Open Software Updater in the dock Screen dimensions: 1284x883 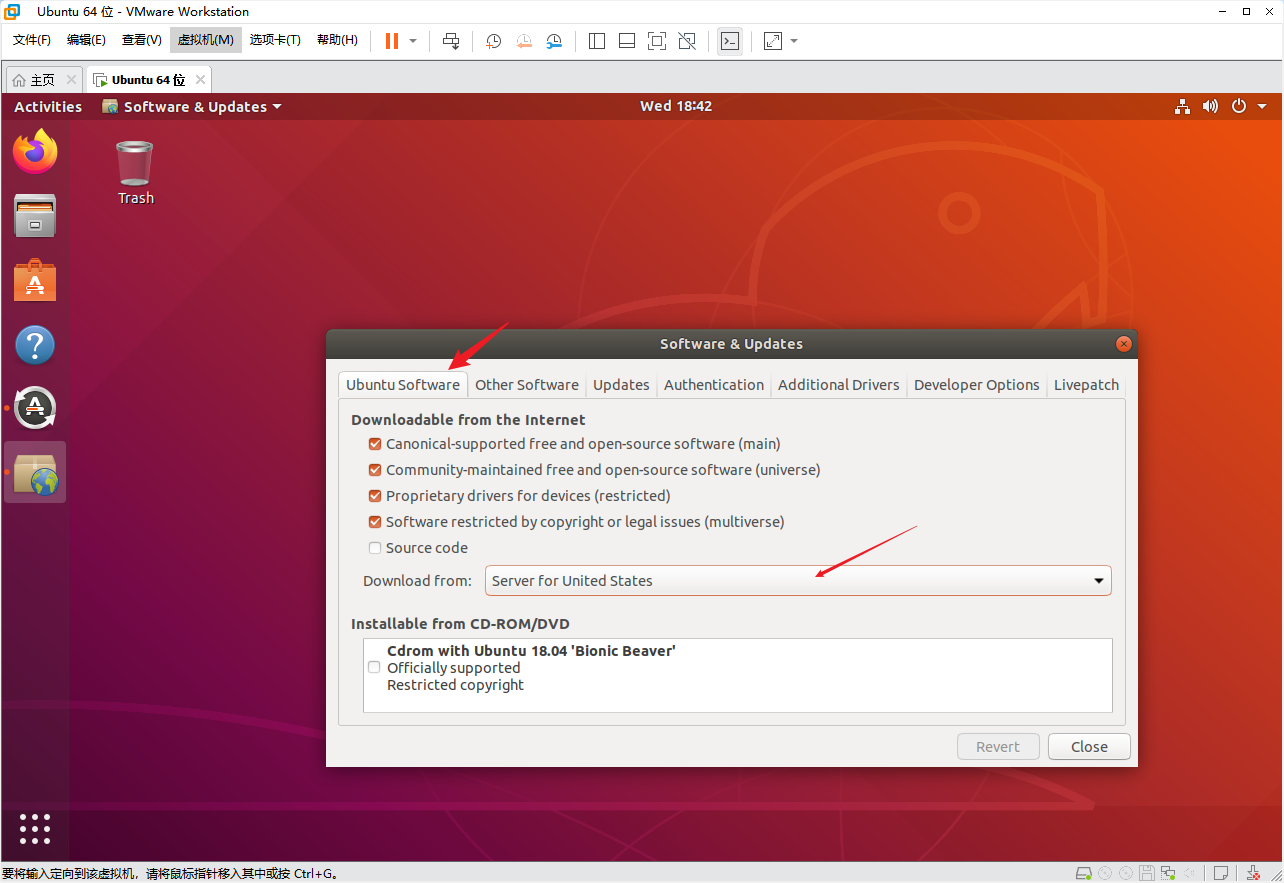click(x=35, y=408)
